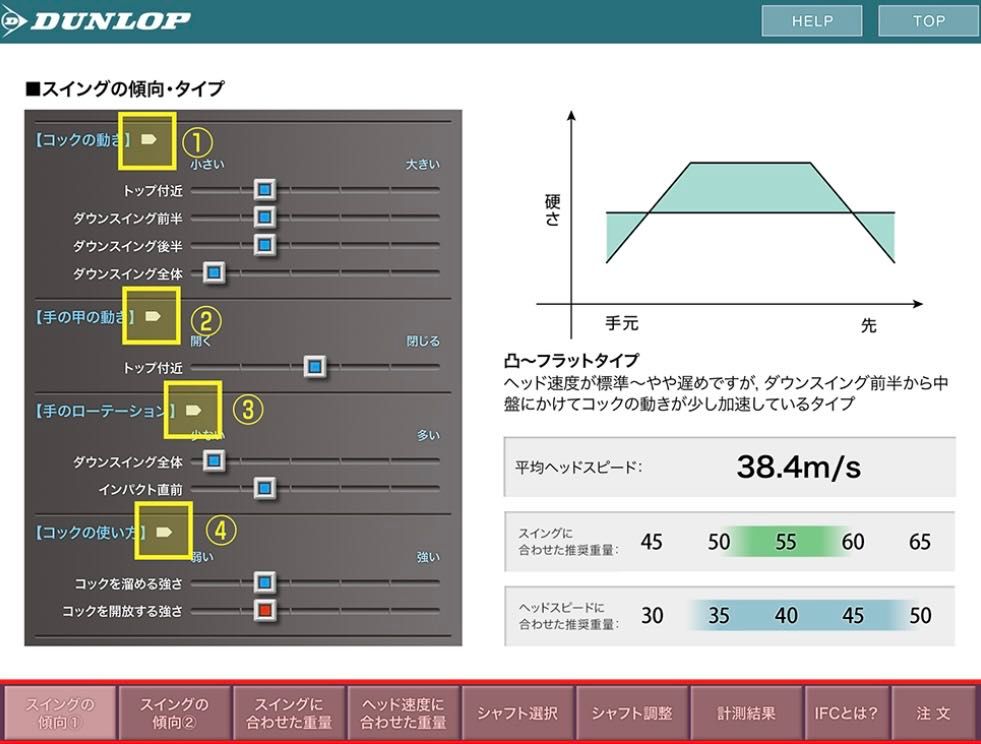This screenshot has height=744, width=981.
Task: Open the シャフト調整 tab
Action: coord(631,713)
